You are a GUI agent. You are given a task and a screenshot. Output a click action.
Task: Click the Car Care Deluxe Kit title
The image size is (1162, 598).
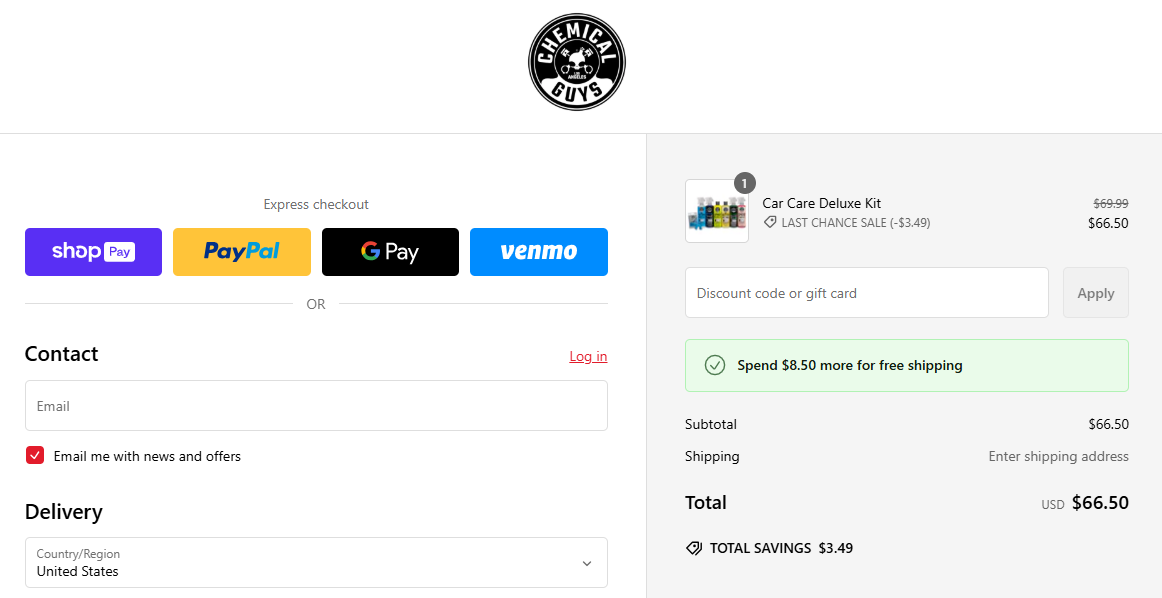821,203
